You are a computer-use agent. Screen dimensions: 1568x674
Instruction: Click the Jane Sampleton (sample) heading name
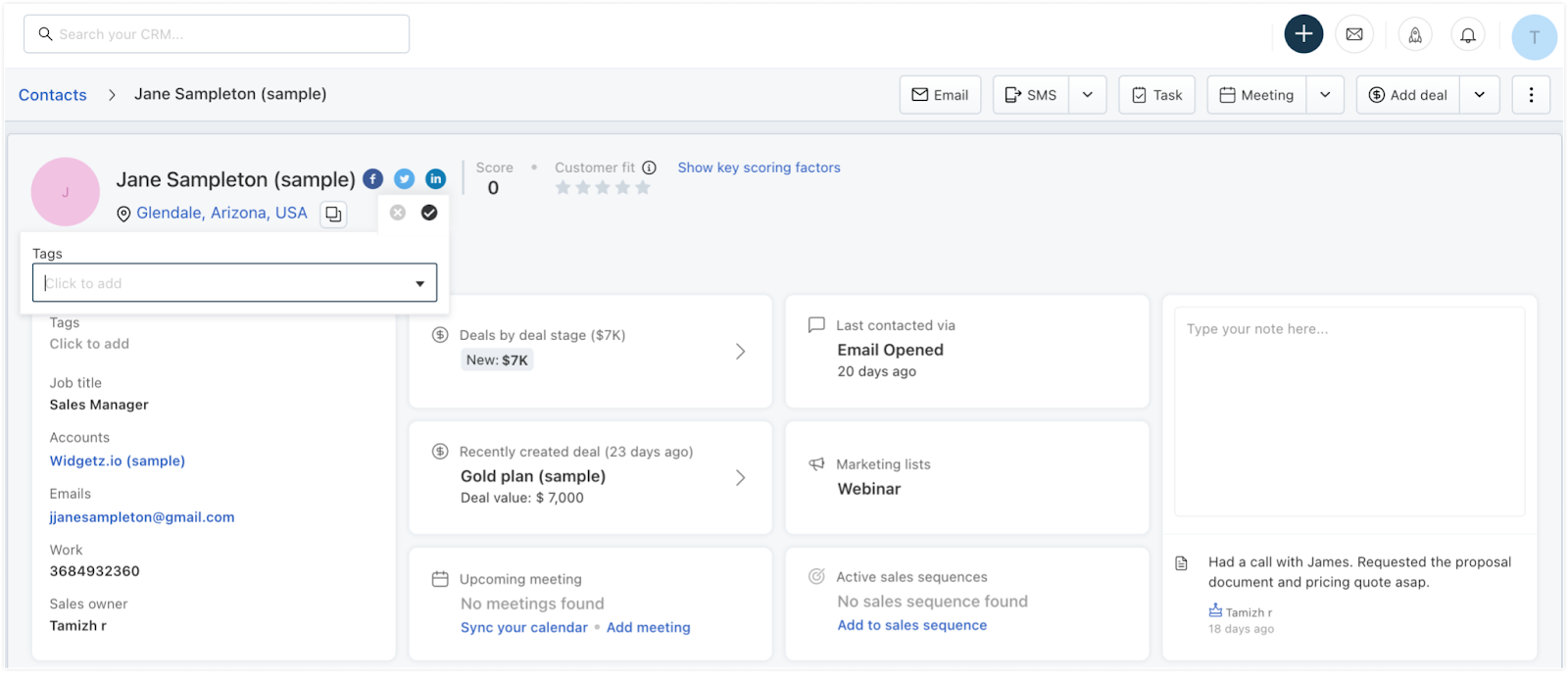[235, 179]
